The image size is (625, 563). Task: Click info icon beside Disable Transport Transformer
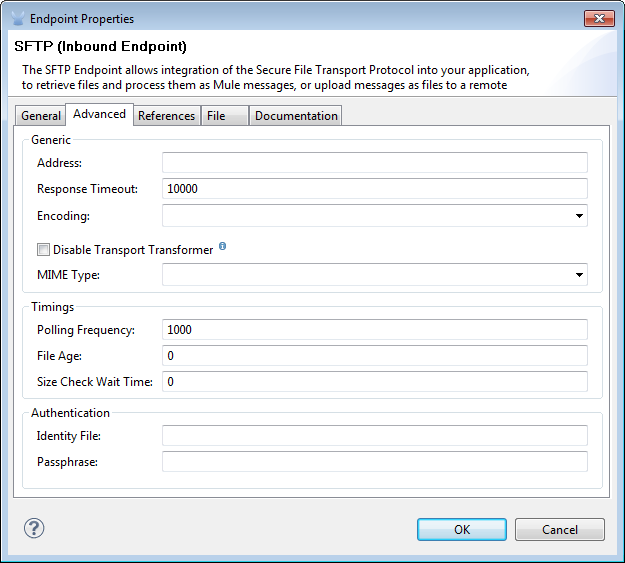click(222, 247)
